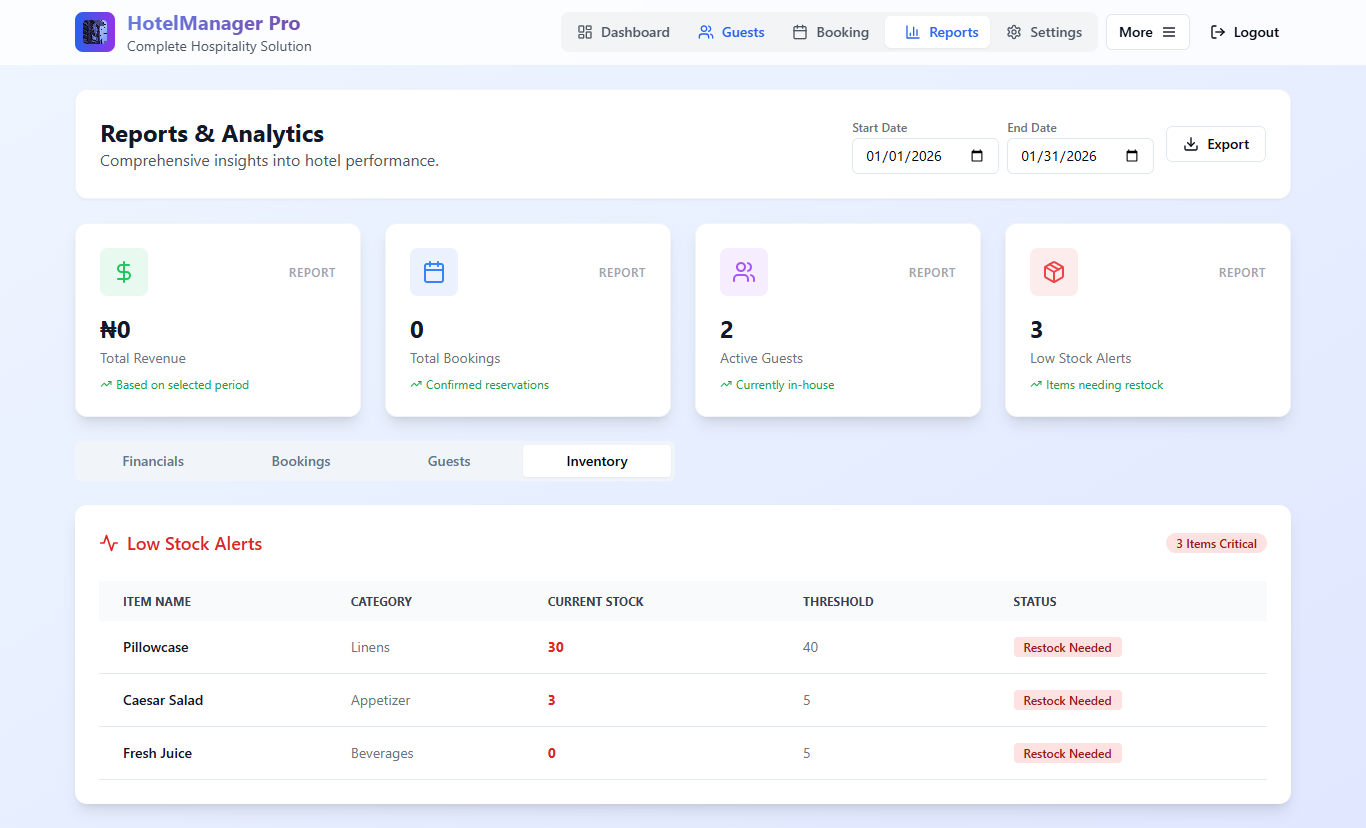Screen dimensions: 1366x828
Task: Select the Fresh Juice table row
Action: click(682, 753)
